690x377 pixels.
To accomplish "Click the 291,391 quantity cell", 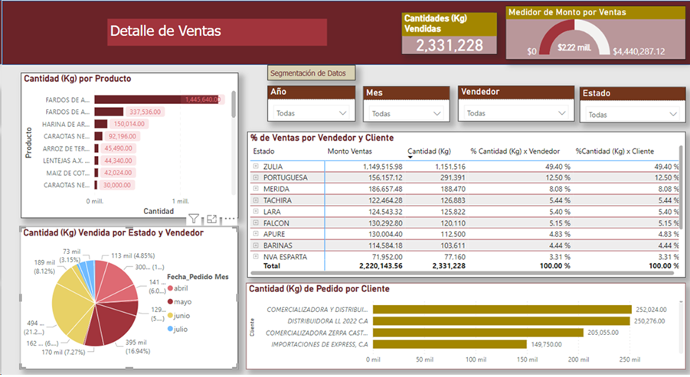I will [453, 178].
